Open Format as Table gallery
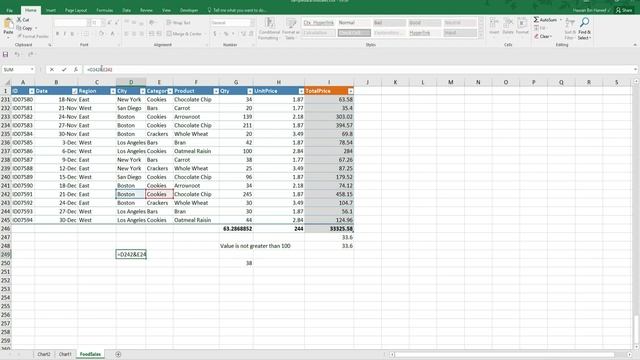The width and height of the screenshot is (640, 360). coord(291,29)
